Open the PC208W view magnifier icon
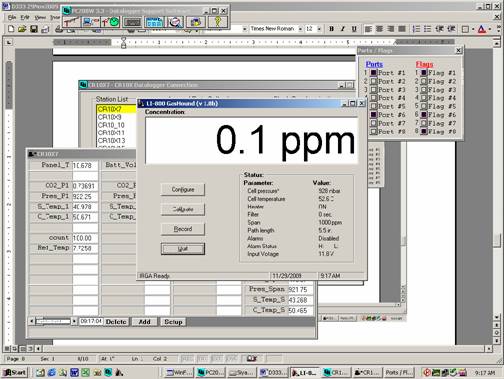The height and width of the screenshot is (379, 504). coord(175,22)
